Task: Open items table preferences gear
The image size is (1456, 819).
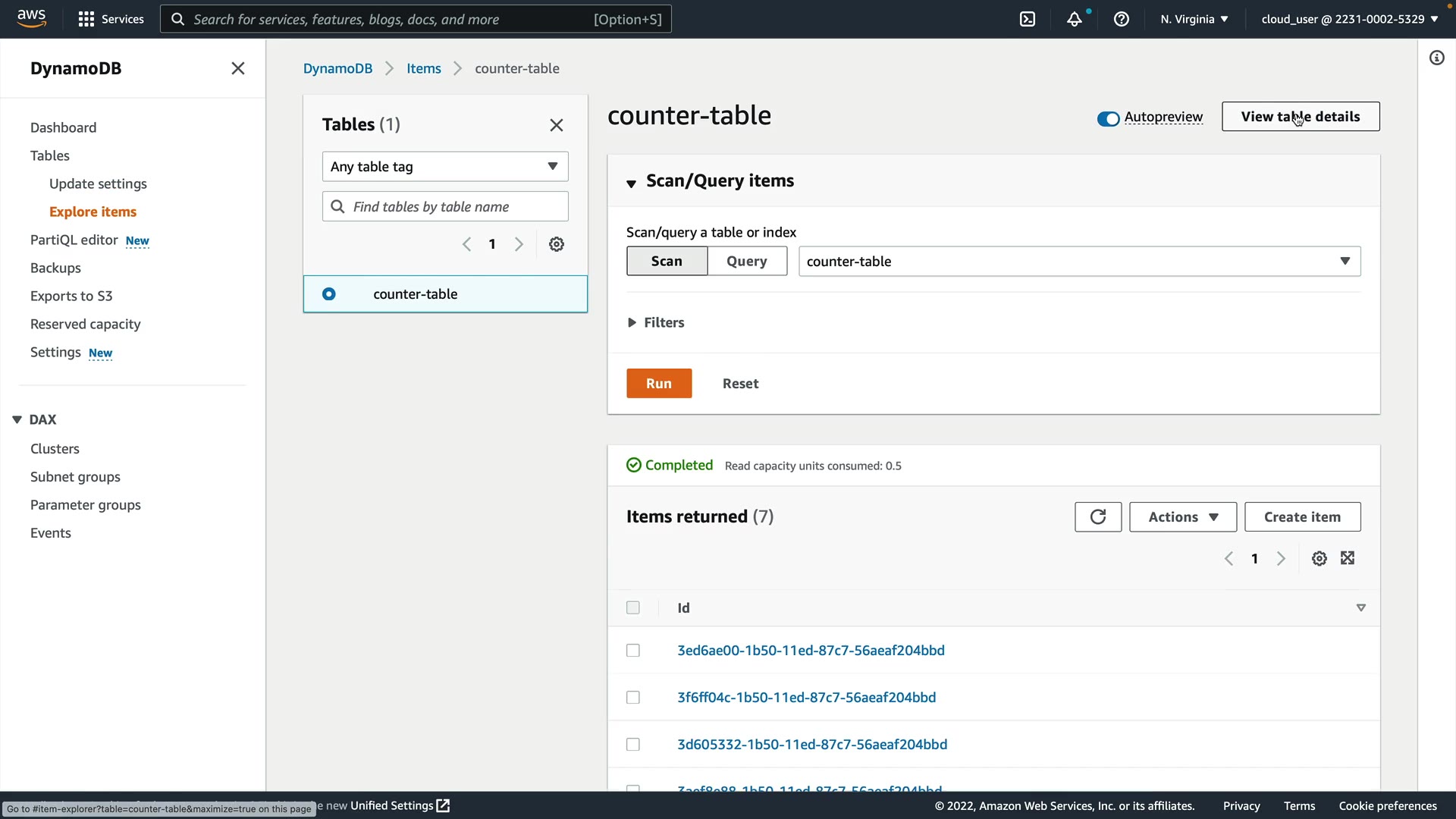Action: tap(1319, 559)
